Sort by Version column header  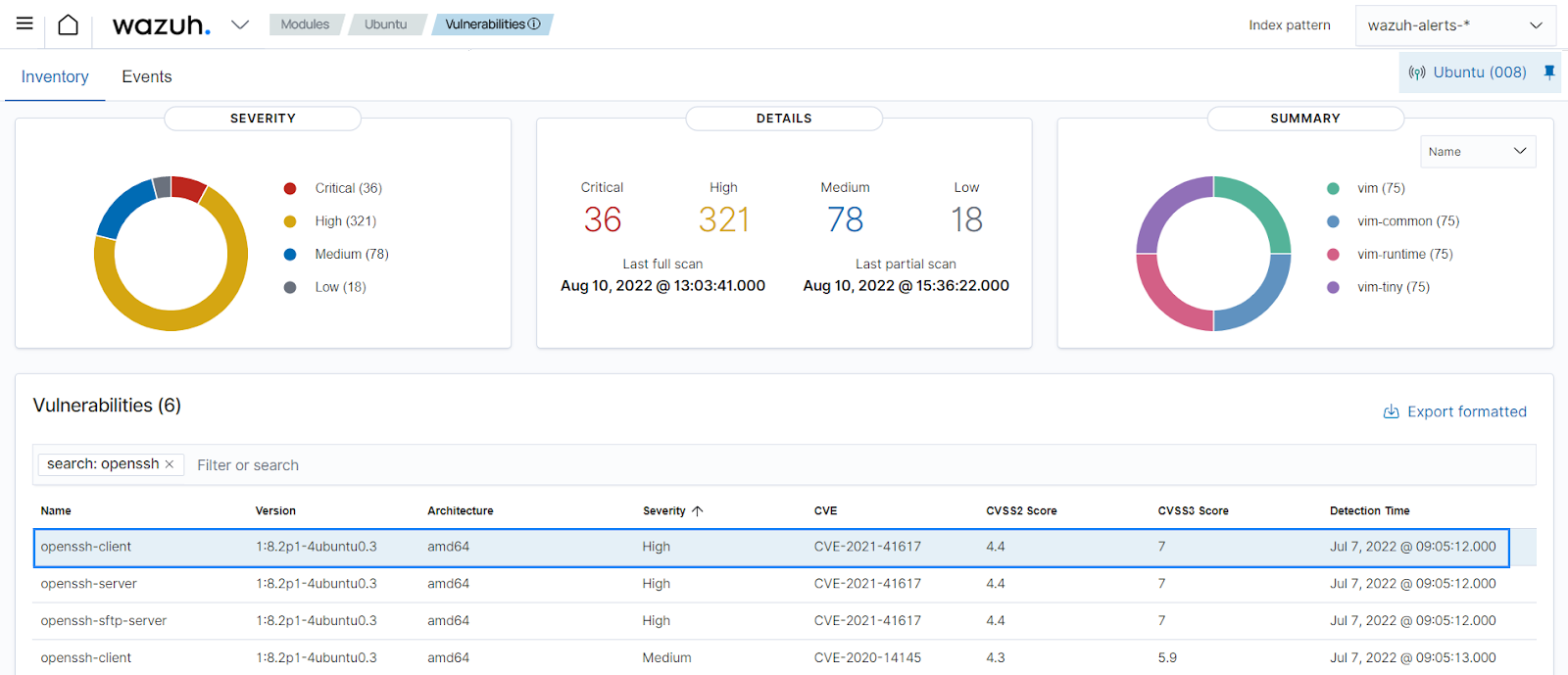click(275, 510)
